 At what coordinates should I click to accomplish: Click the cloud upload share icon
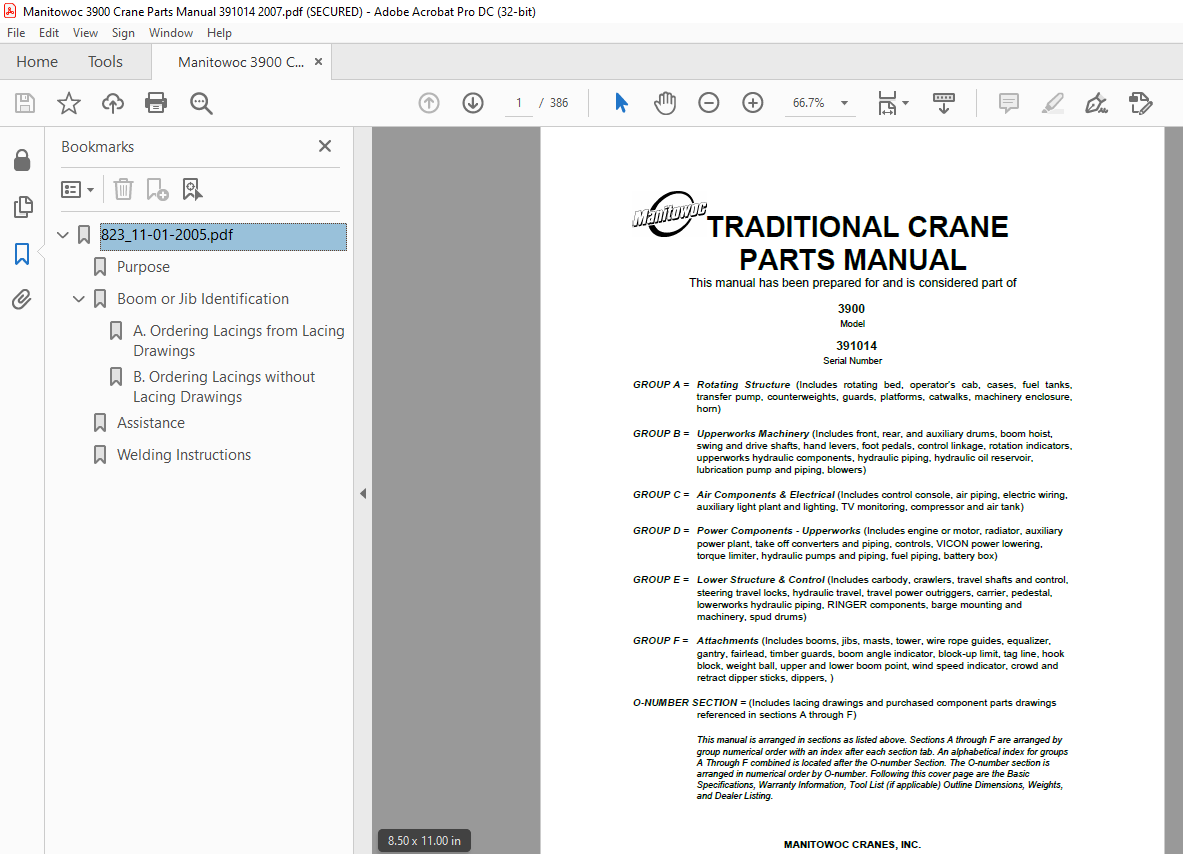tap(112, 103)
